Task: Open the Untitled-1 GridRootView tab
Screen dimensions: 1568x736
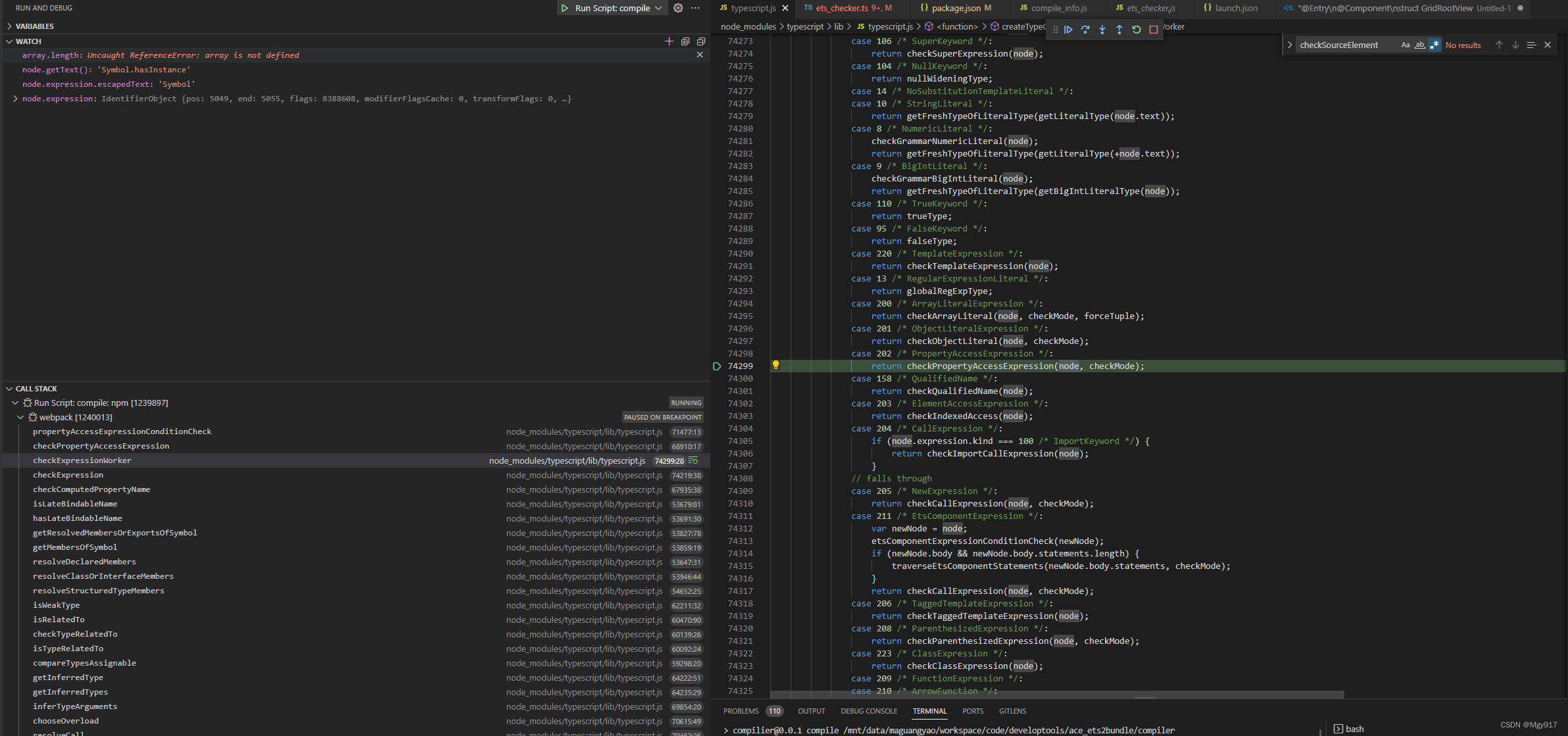Action: coord(1404,8)
